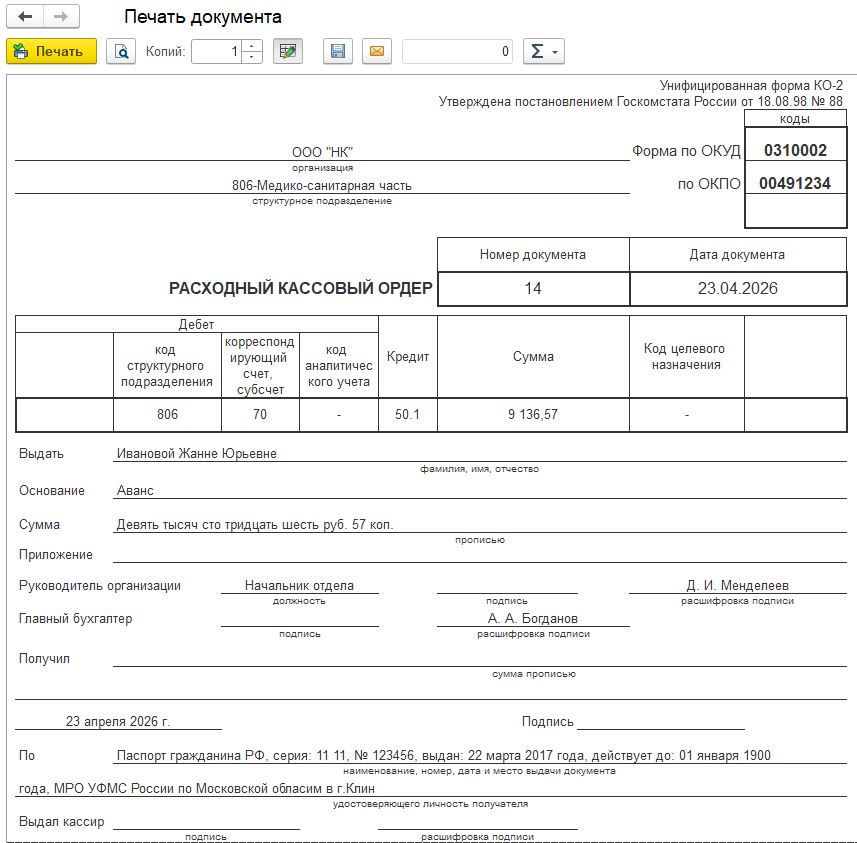Go forward with the right arrow button

point(61,16)
